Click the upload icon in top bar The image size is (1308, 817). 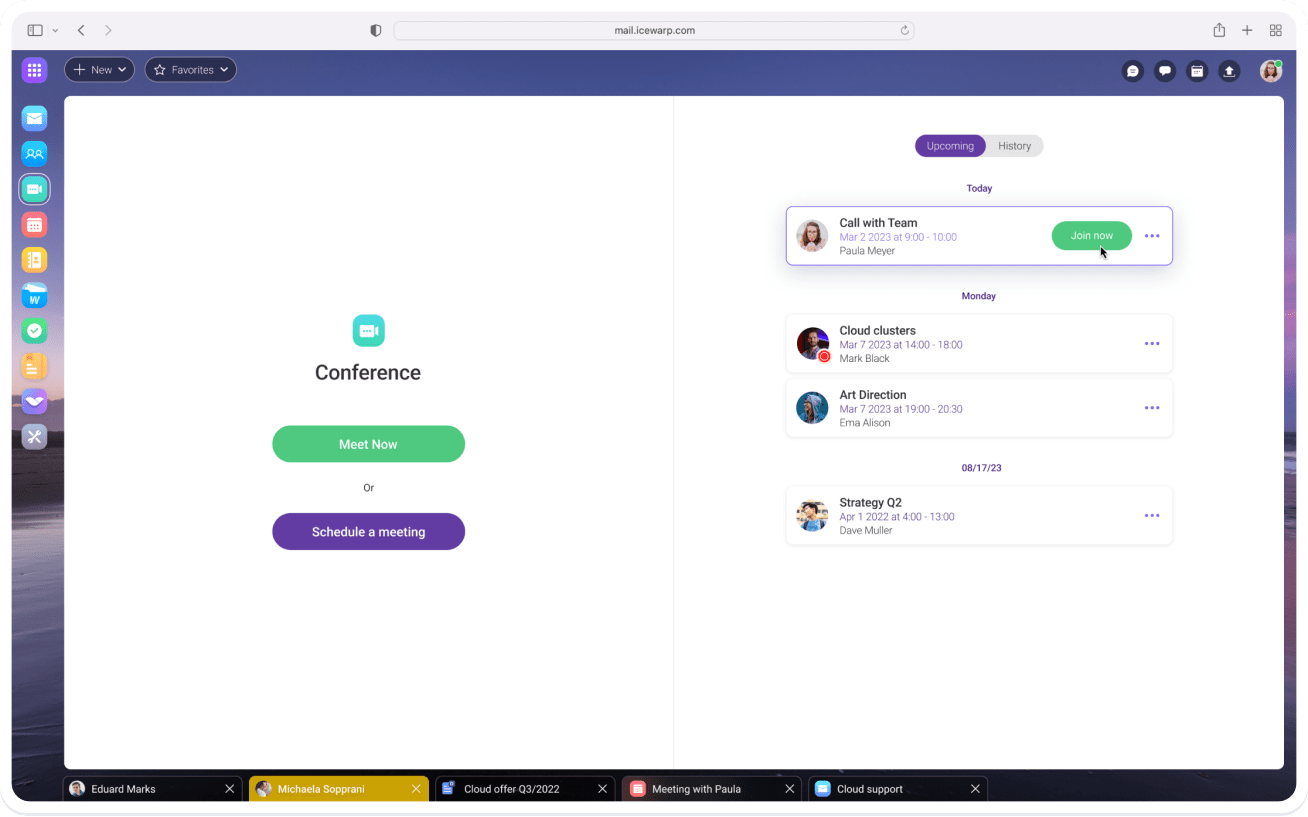(x=1230, y=71)
